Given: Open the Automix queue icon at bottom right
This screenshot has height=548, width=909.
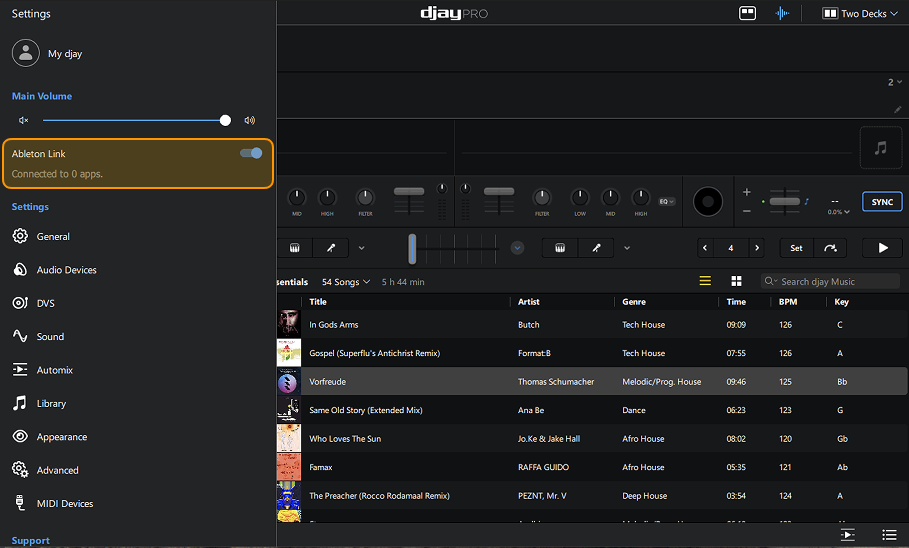Looking at the screenshot, I should [x=848, y=535].
